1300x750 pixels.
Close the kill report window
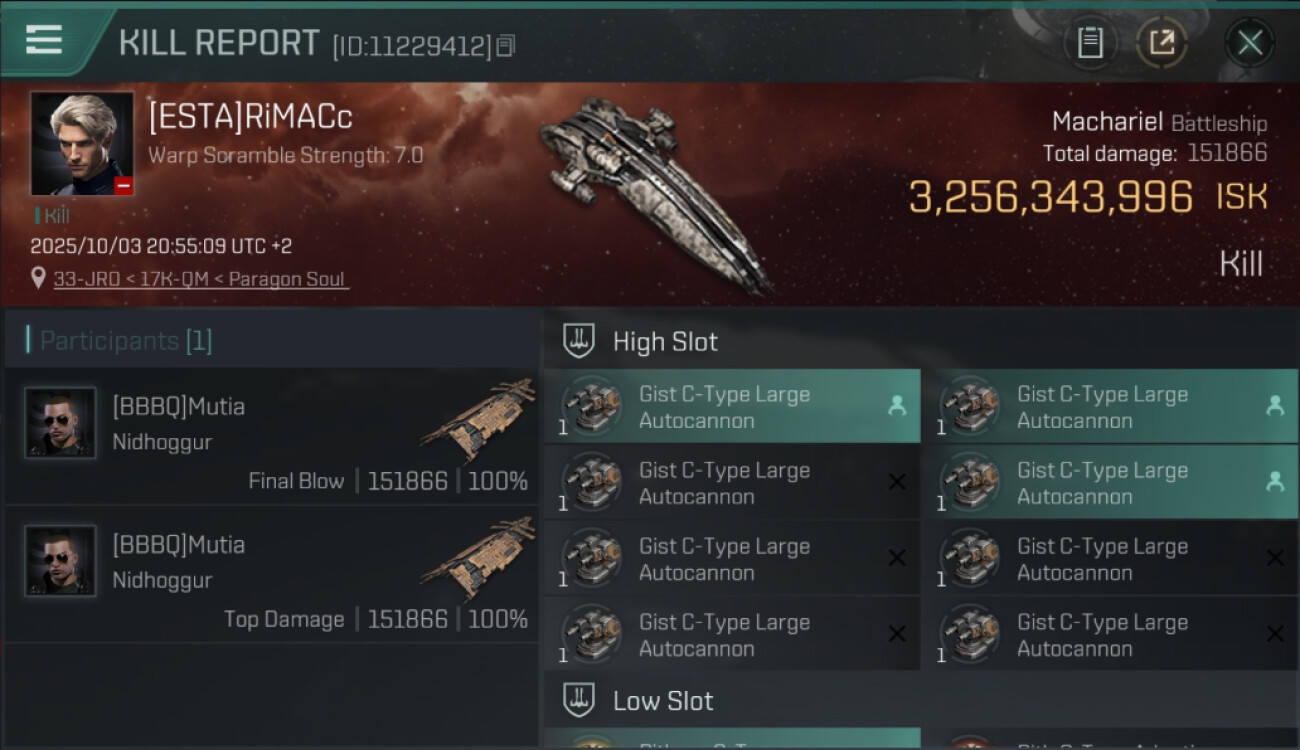pos(1249,43)
